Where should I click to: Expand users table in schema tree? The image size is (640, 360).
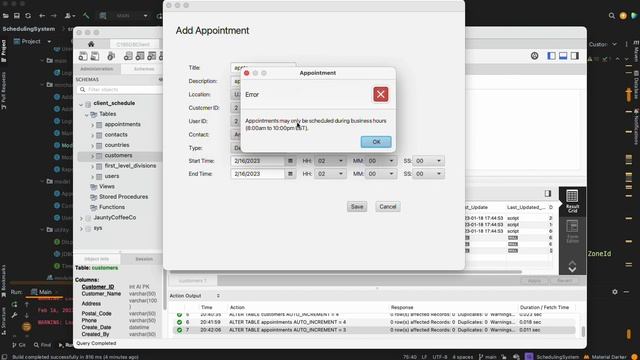[93, 176]
